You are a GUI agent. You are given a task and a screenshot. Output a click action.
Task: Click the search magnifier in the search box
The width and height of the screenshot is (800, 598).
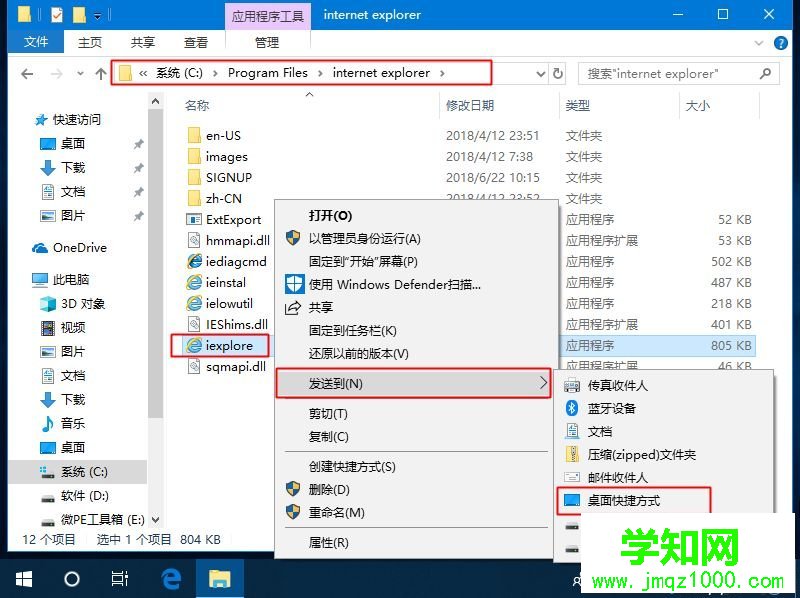(764, 73)
